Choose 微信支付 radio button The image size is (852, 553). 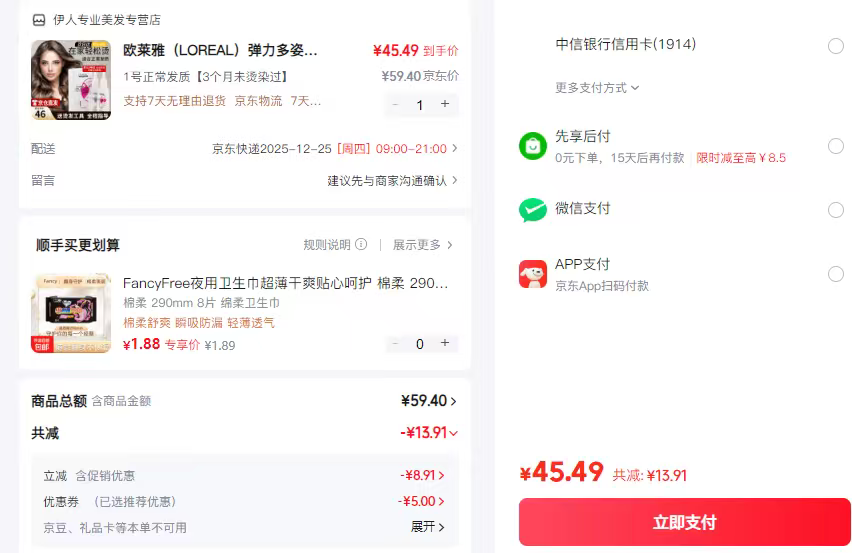pos(836,210)
